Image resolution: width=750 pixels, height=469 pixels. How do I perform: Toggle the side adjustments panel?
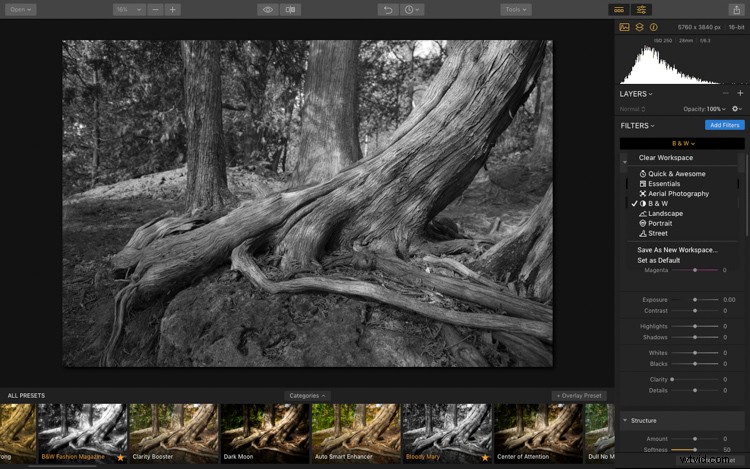tap(641, 10)
